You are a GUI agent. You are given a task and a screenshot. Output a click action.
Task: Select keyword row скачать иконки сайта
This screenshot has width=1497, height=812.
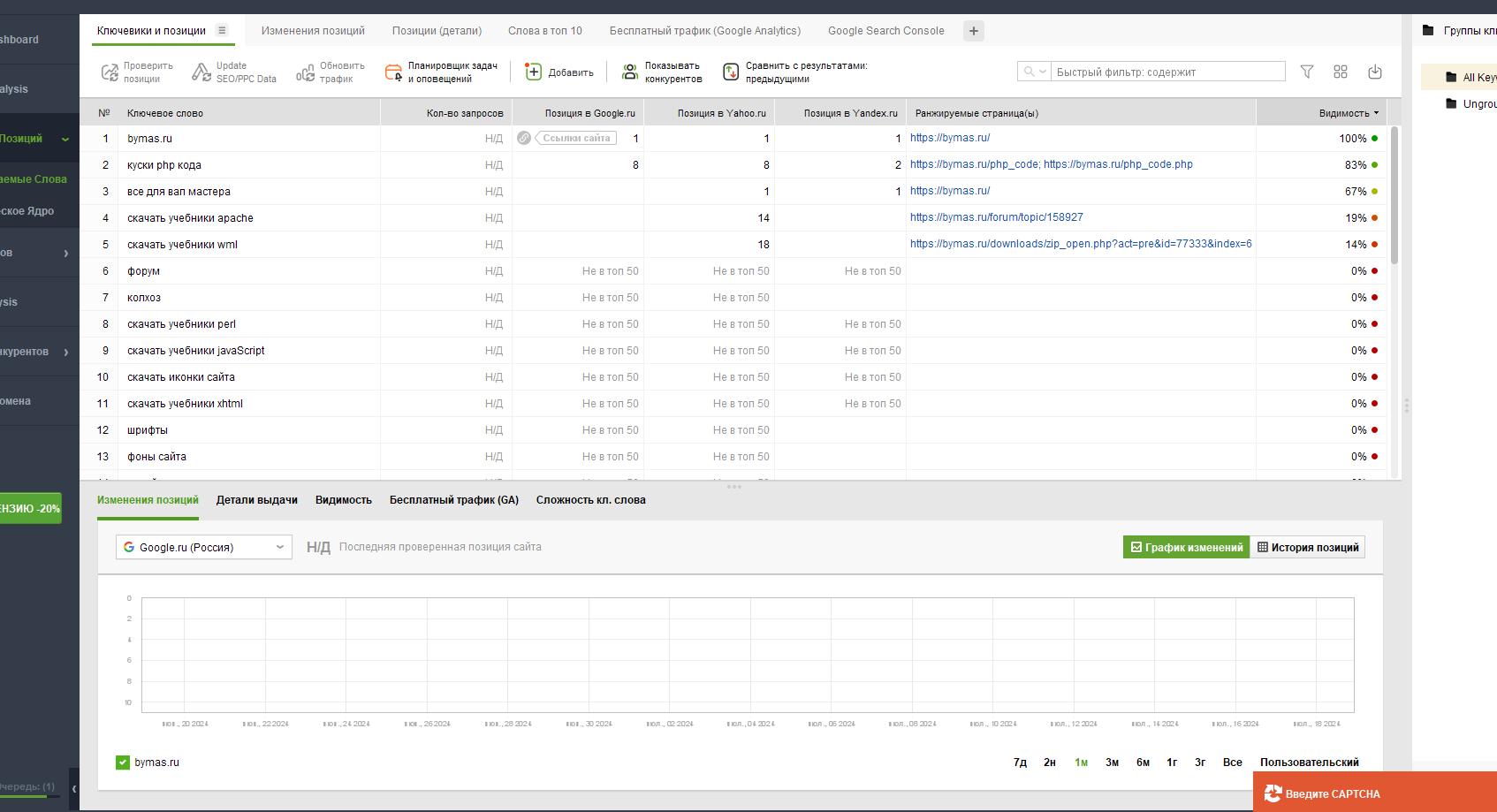coord(733,377)
